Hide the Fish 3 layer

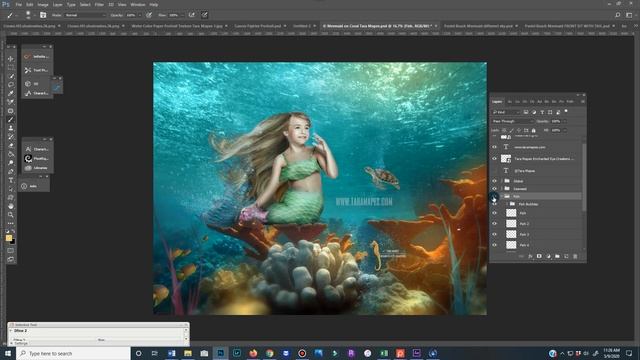pyautogui.click(x=494, y=234)
